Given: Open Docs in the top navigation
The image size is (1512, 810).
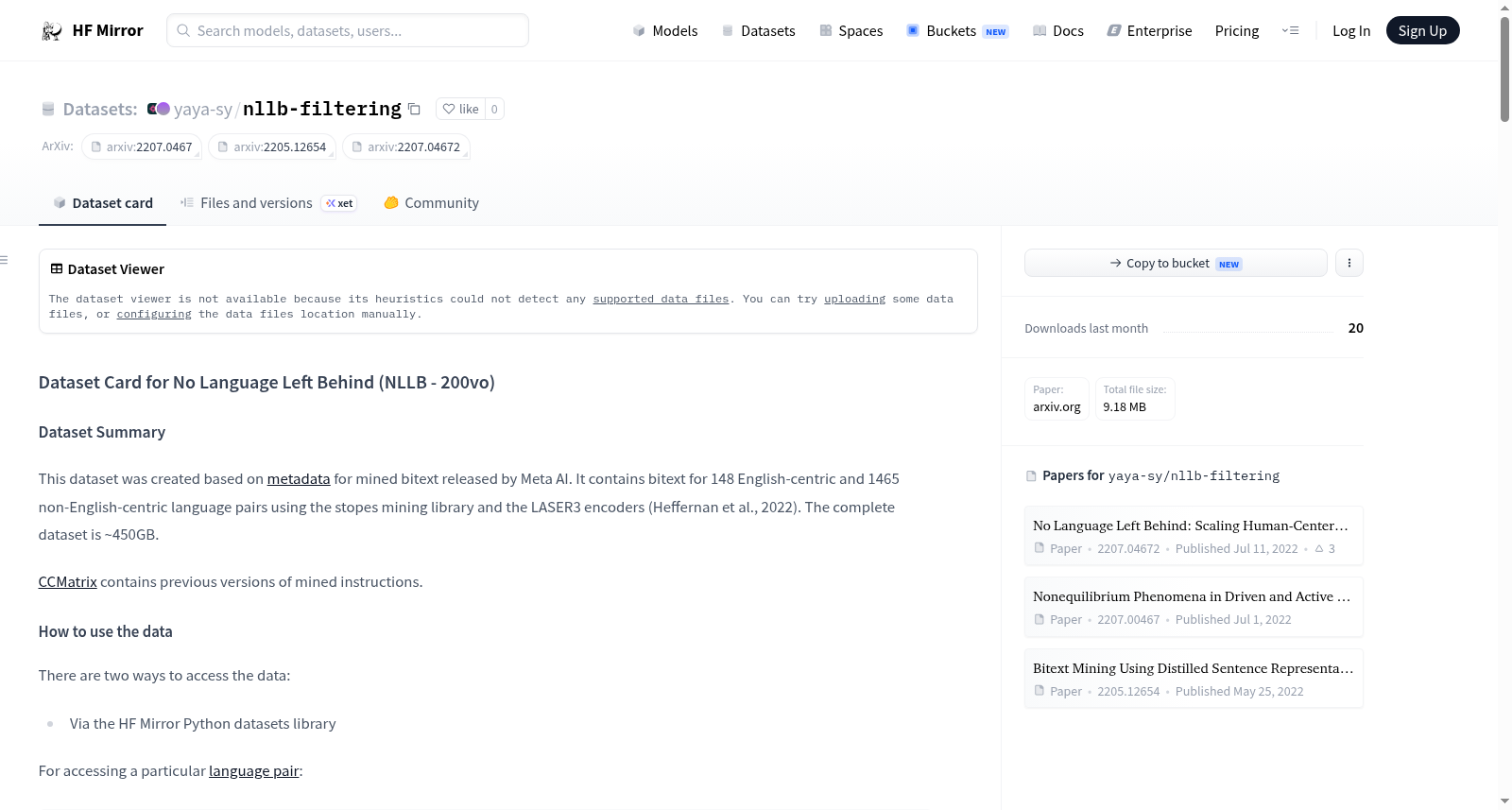Looking at the screenshot, I should 1058,30.
